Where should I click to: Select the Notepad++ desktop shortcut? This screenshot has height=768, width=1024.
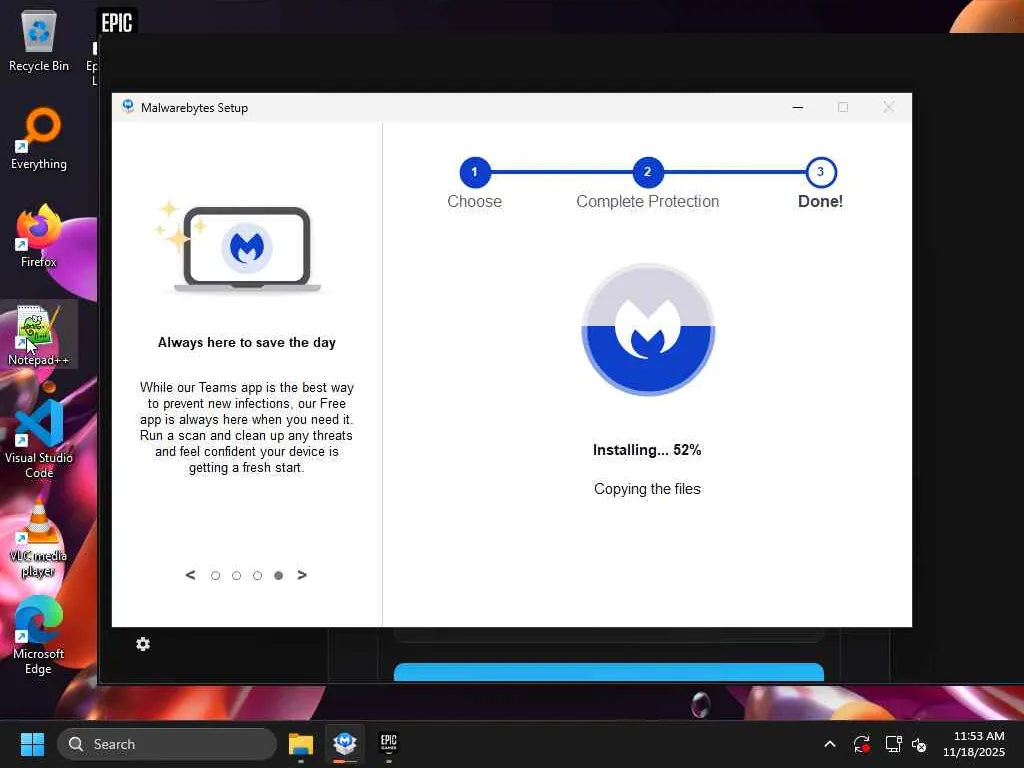(x=39, y=335)
